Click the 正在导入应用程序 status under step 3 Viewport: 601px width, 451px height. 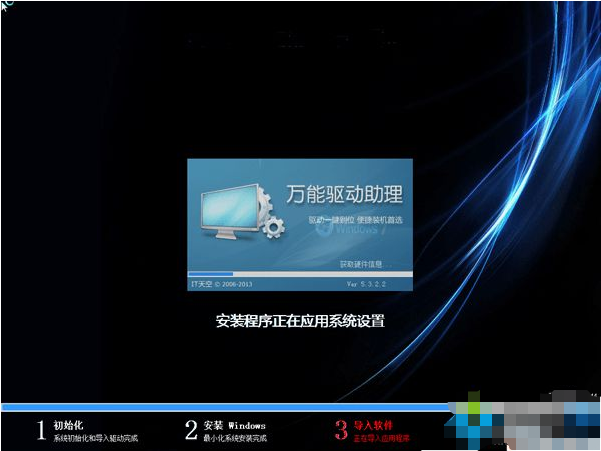[x=381, y=438]
